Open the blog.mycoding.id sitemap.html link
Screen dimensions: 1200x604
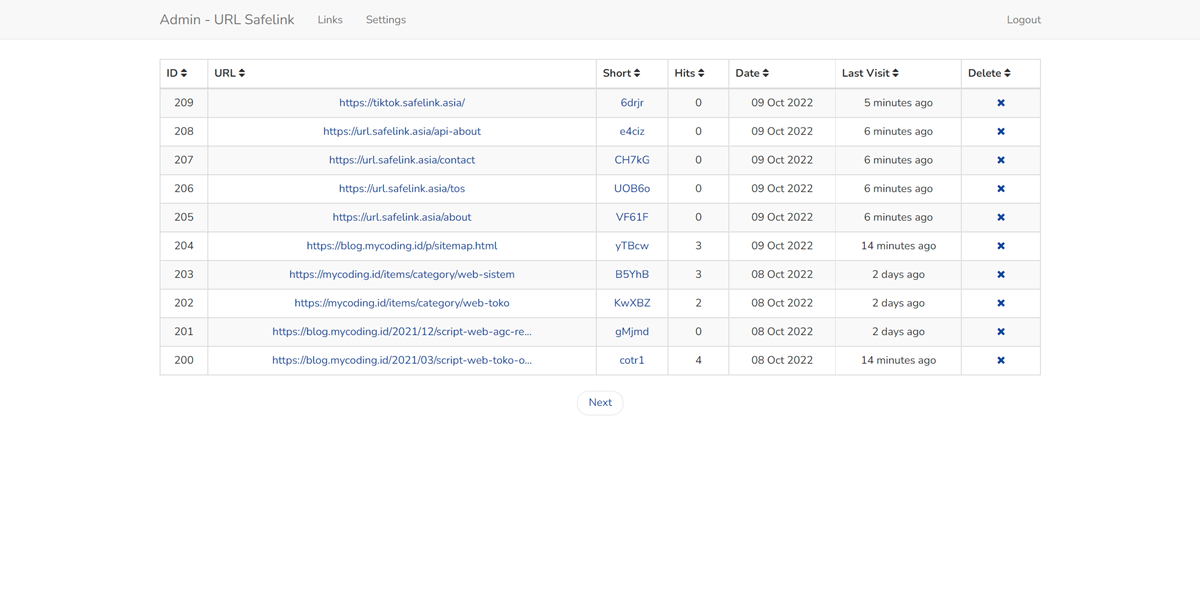tap(402, 246)
